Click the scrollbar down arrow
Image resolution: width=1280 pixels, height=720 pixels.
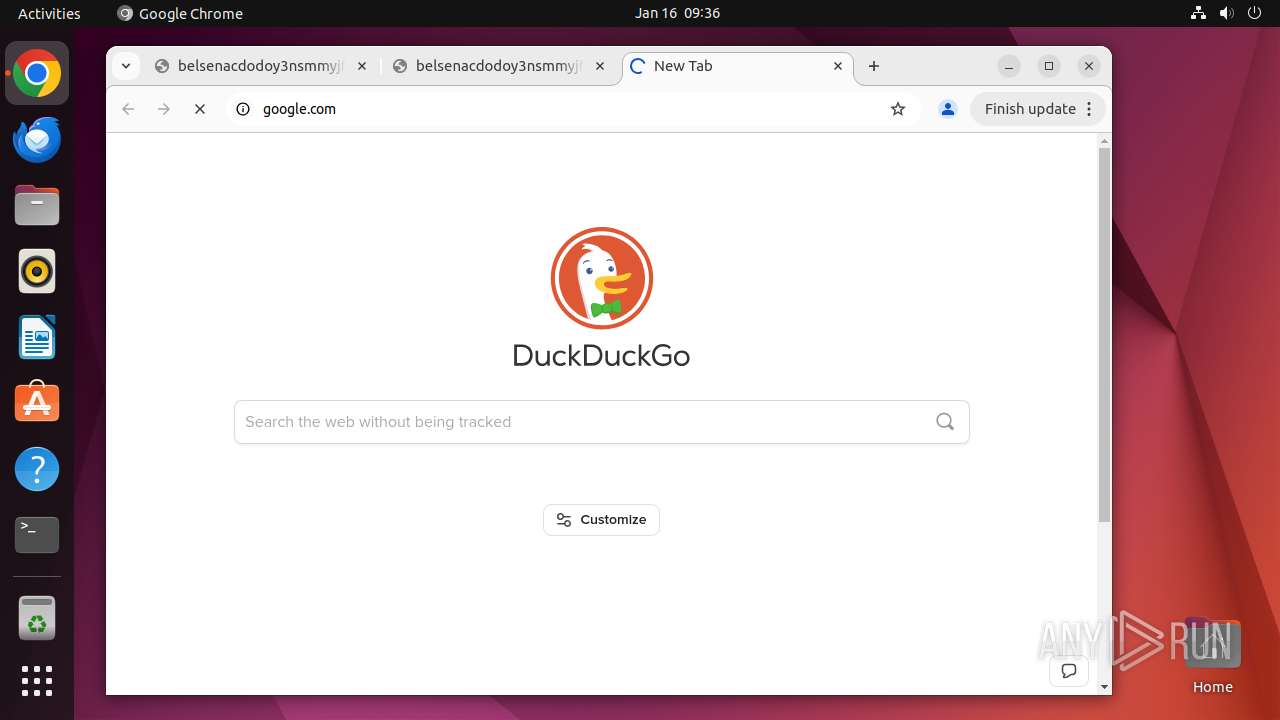pos(1104,687)
